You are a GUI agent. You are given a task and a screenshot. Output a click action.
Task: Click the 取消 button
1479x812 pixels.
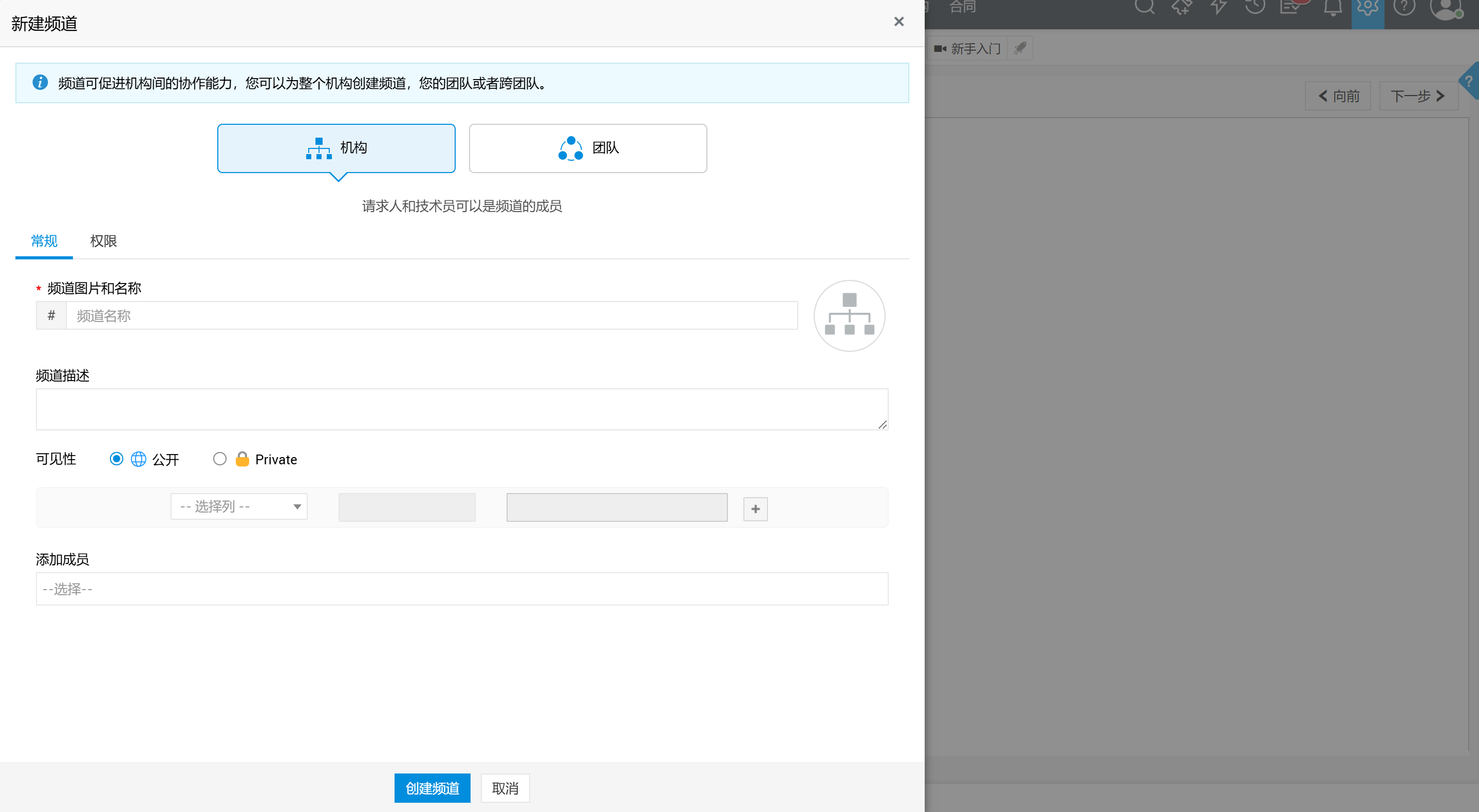point(504,788)
